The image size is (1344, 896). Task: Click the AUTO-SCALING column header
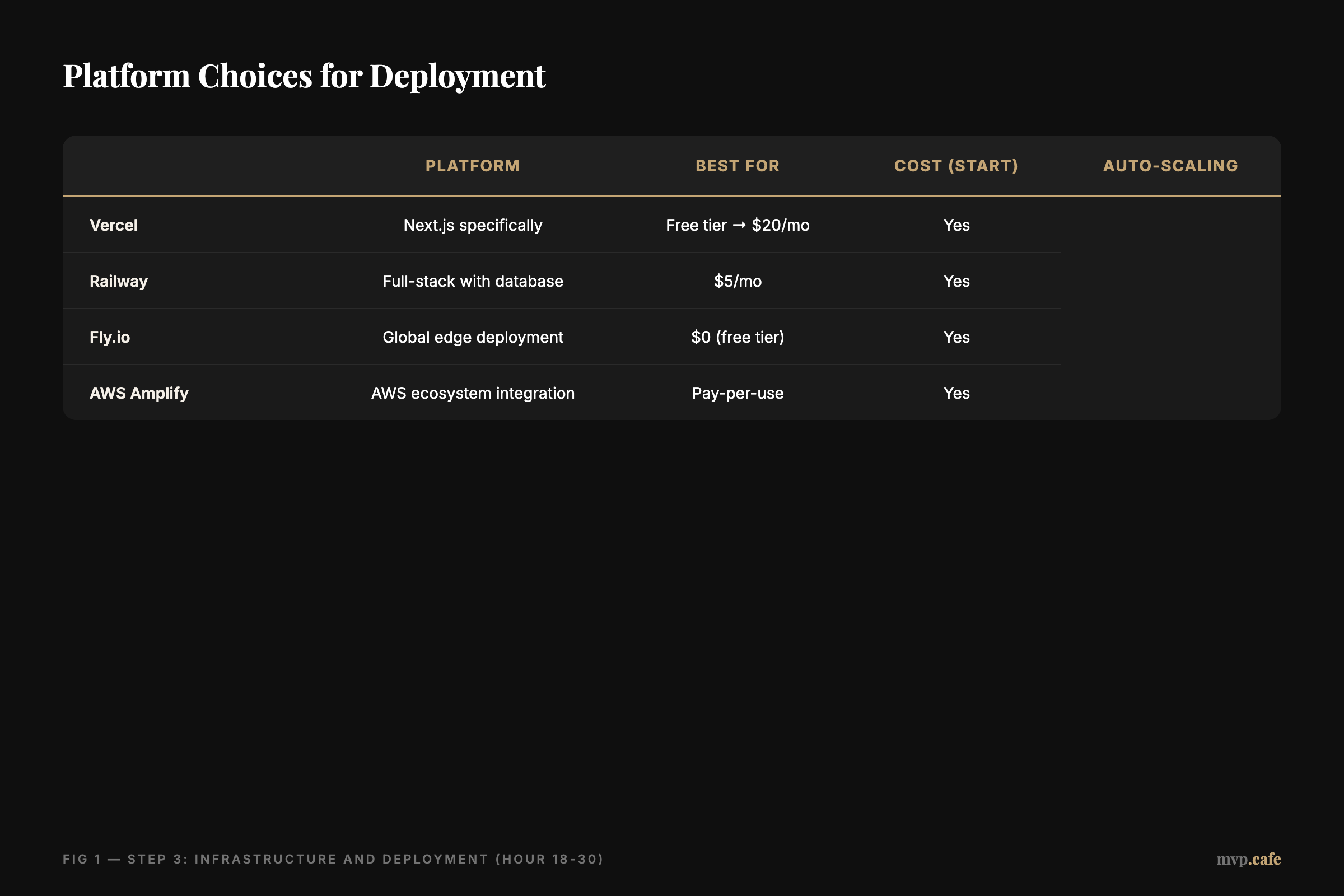coord(1170,166)
